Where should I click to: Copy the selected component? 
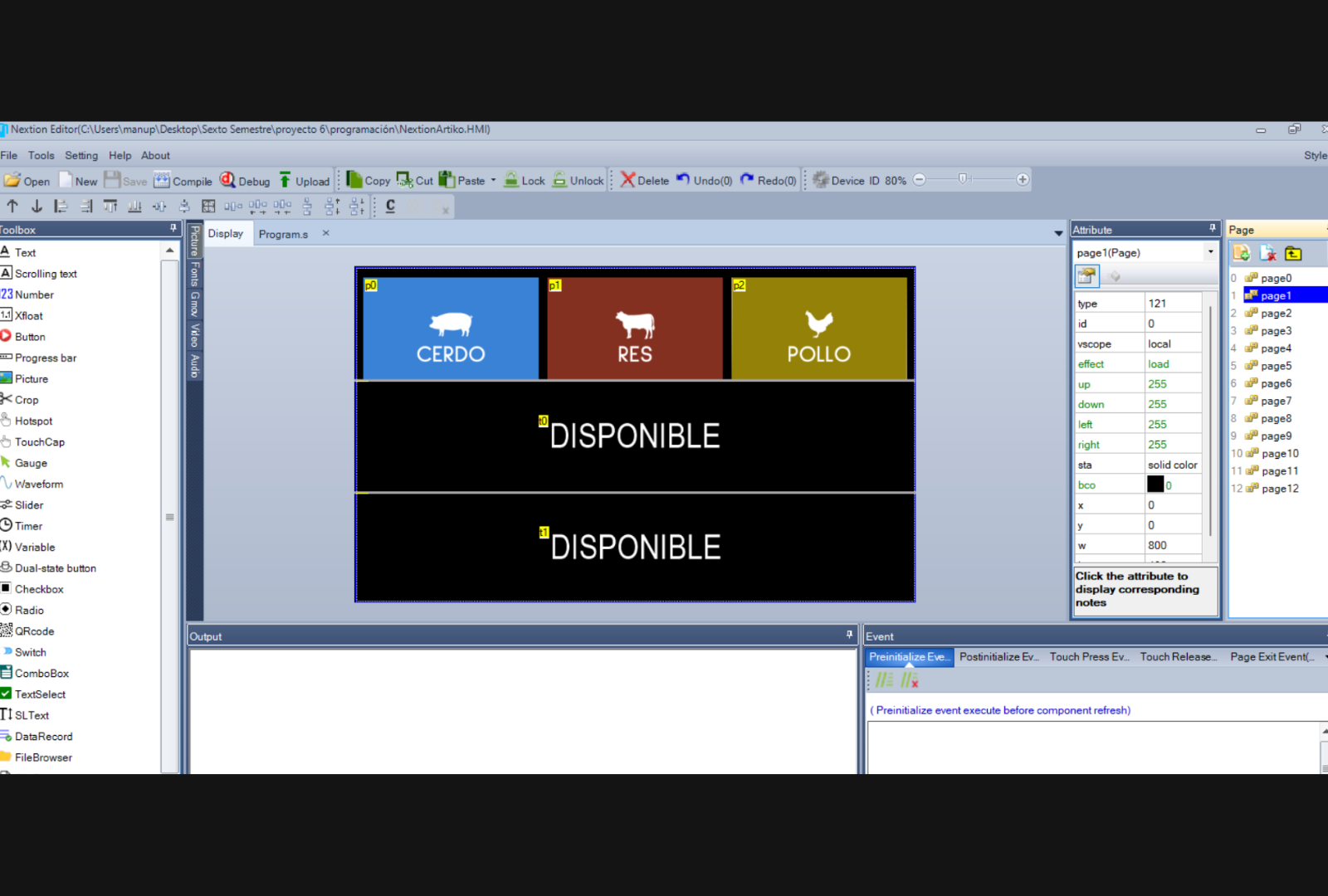pyautogui.click(x=369, y=180)
